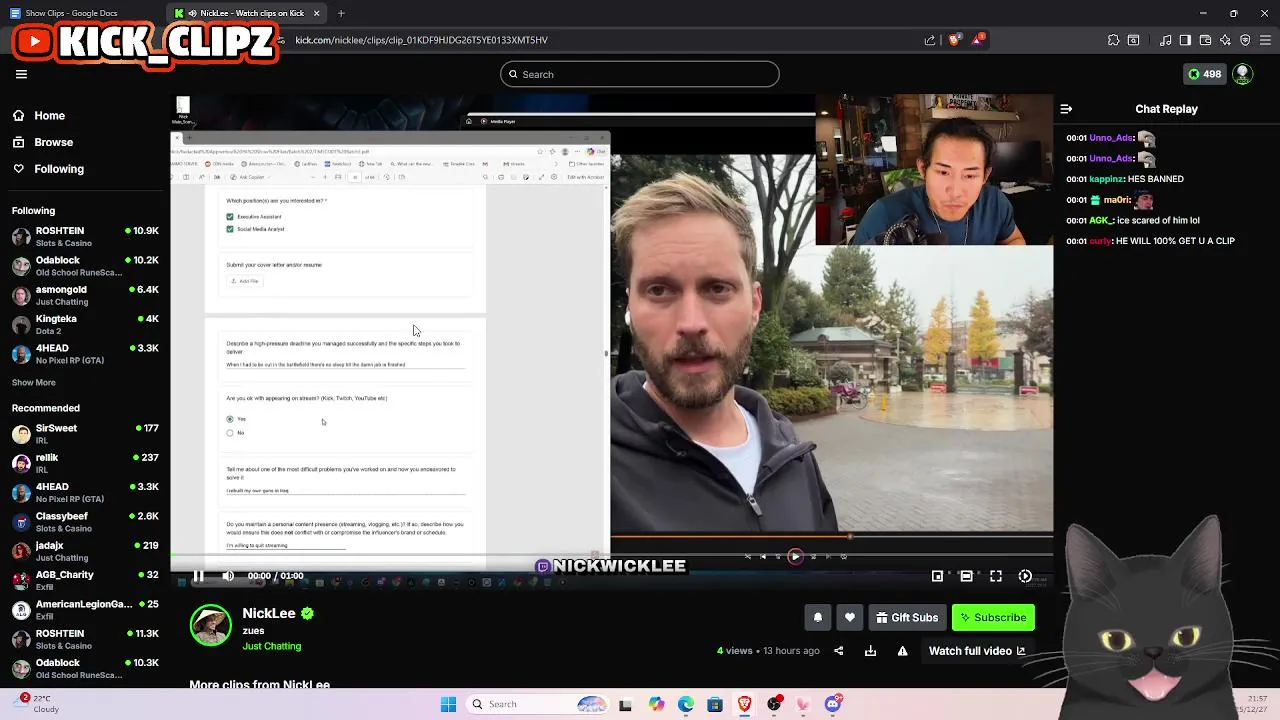Open Odablock 10.2K channel in Following
The width and height of the screenshot is (1280, 720).
[x=85, y=266]
